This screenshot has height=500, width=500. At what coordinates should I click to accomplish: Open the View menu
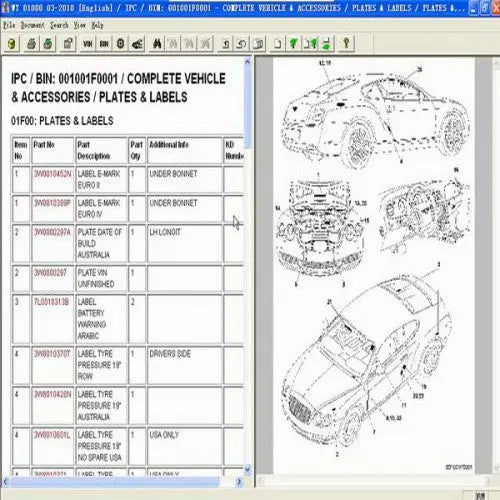80,25
